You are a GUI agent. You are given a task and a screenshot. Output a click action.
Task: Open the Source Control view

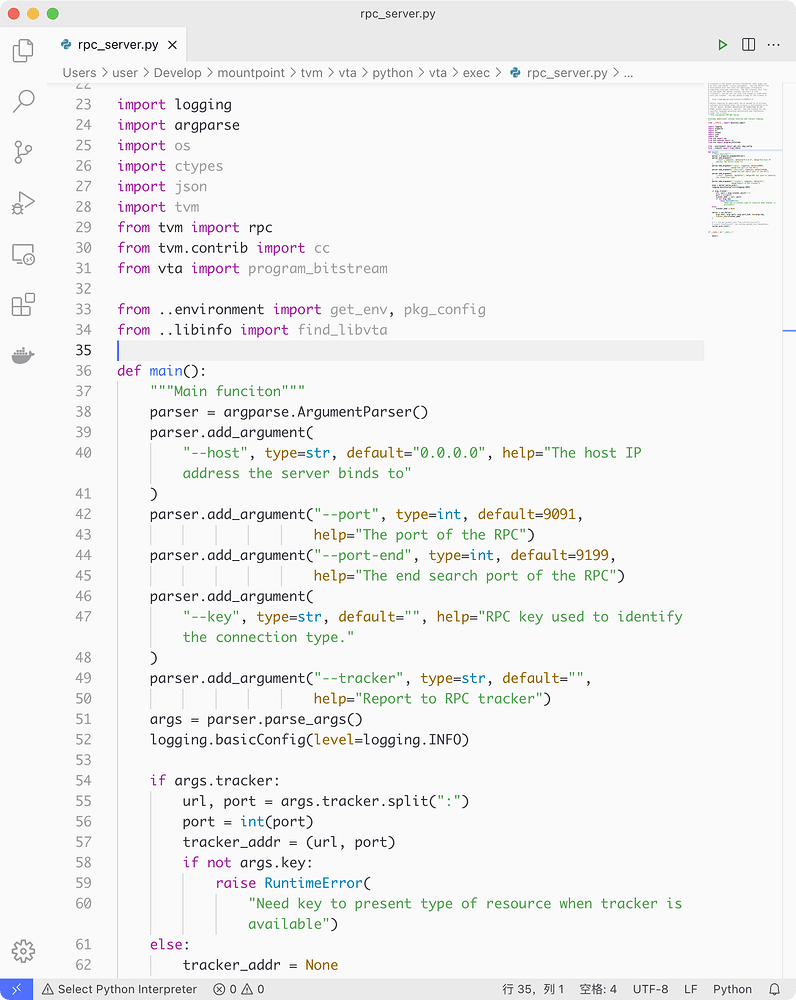23,152
